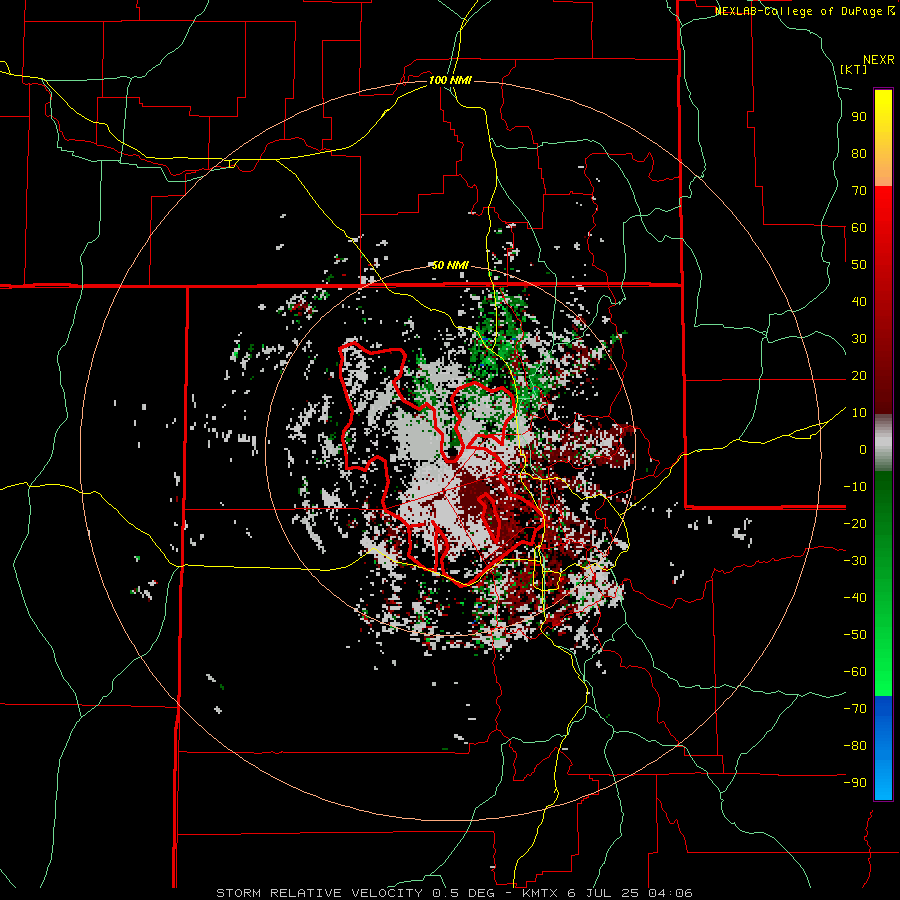The height and width of the screenshot is (900, 900).
Task: Select the 40 value on the velocity scale
Action: 859,302
